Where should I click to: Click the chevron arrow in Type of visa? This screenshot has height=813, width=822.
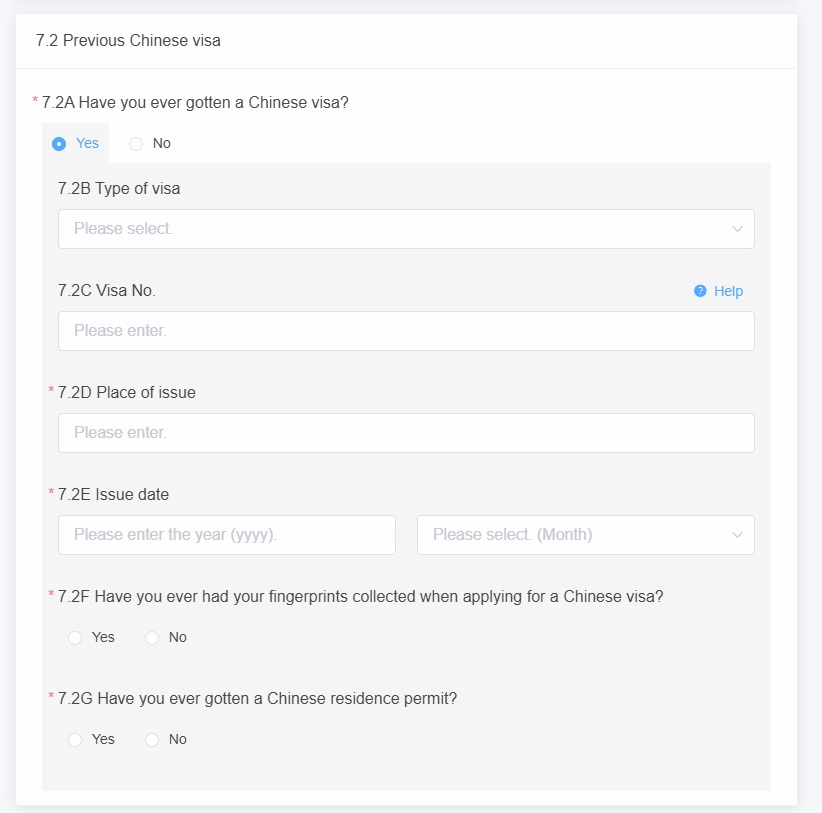pos(737,229)
